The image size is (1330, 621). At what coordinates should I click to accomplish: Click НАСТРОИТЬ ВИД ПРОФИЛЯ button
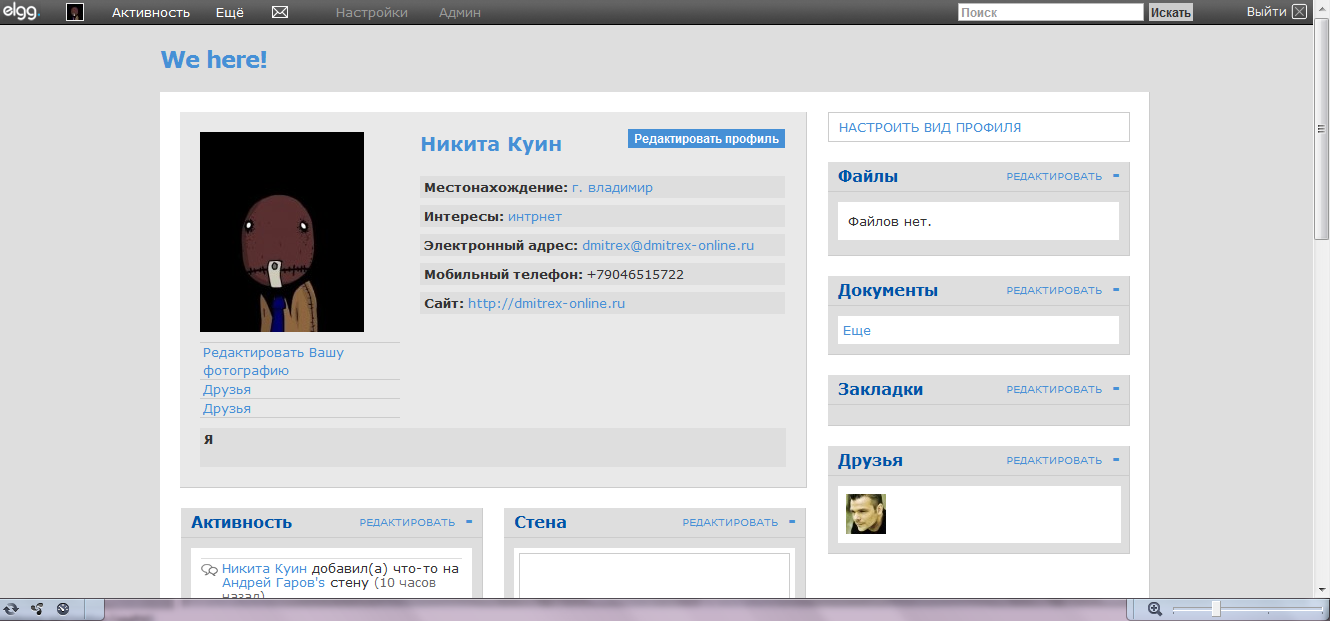tap(979, 128)
